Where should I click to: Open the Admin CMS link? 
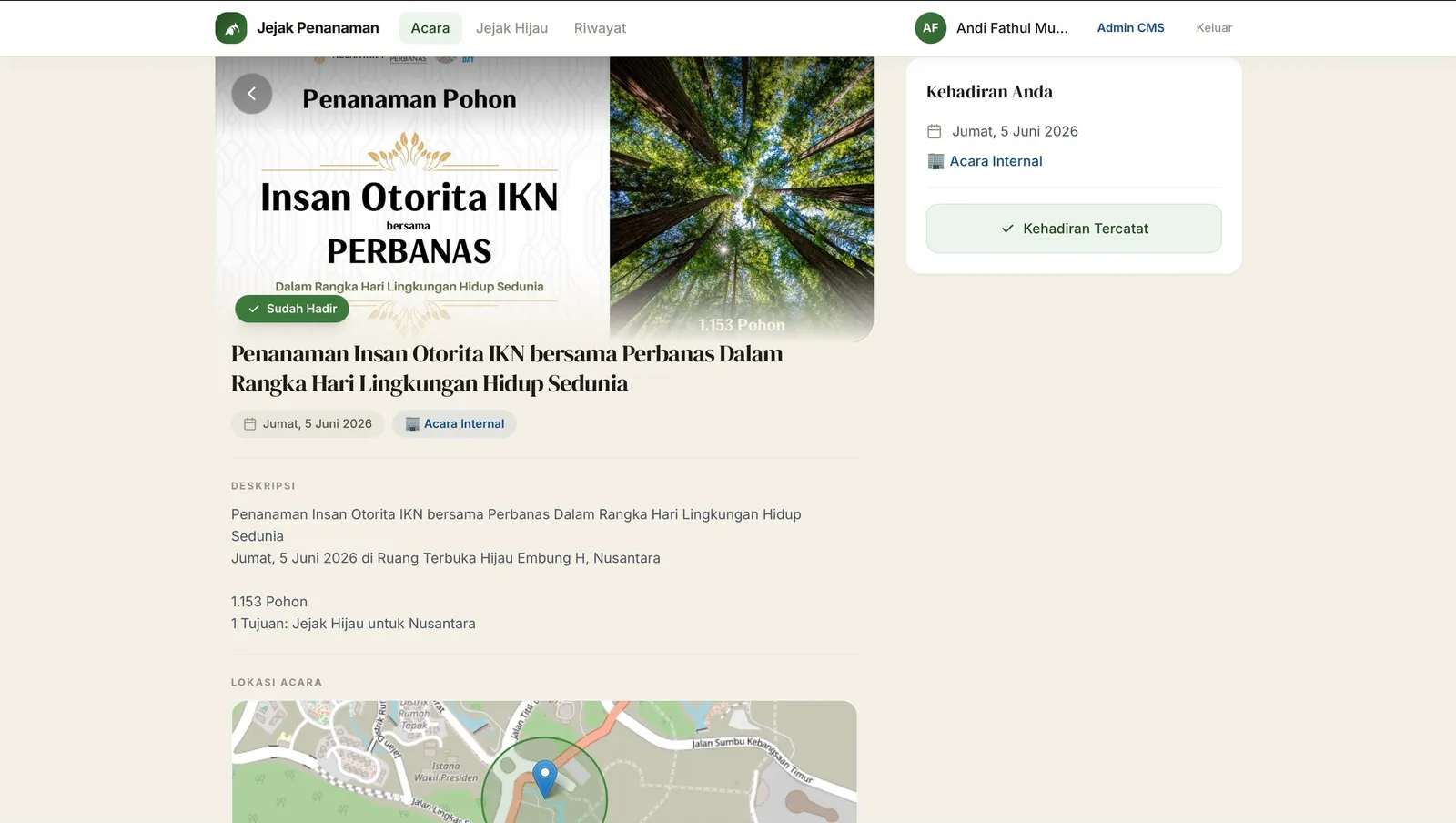pyautogui.click(x=1130, y=28)
